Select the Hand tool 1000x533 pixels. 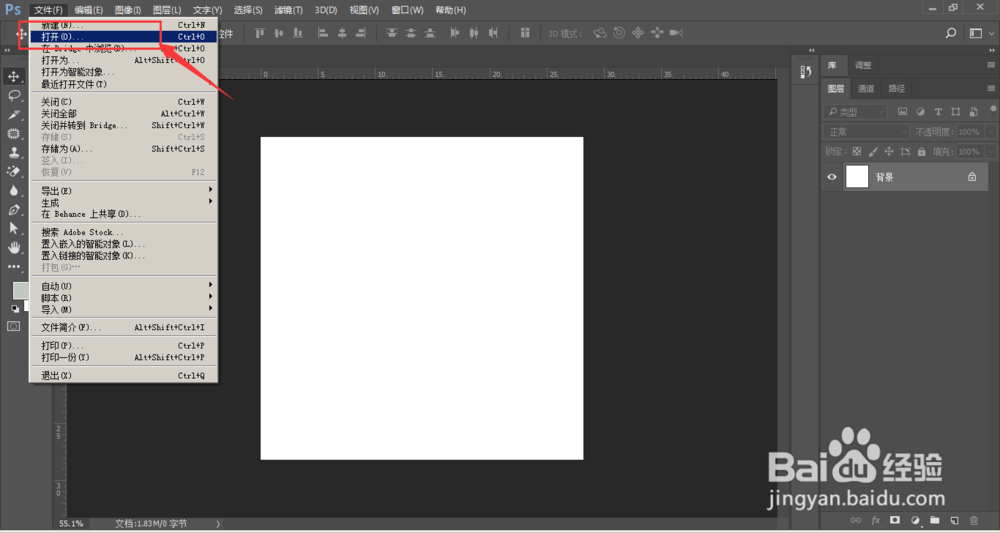(13, 248)
